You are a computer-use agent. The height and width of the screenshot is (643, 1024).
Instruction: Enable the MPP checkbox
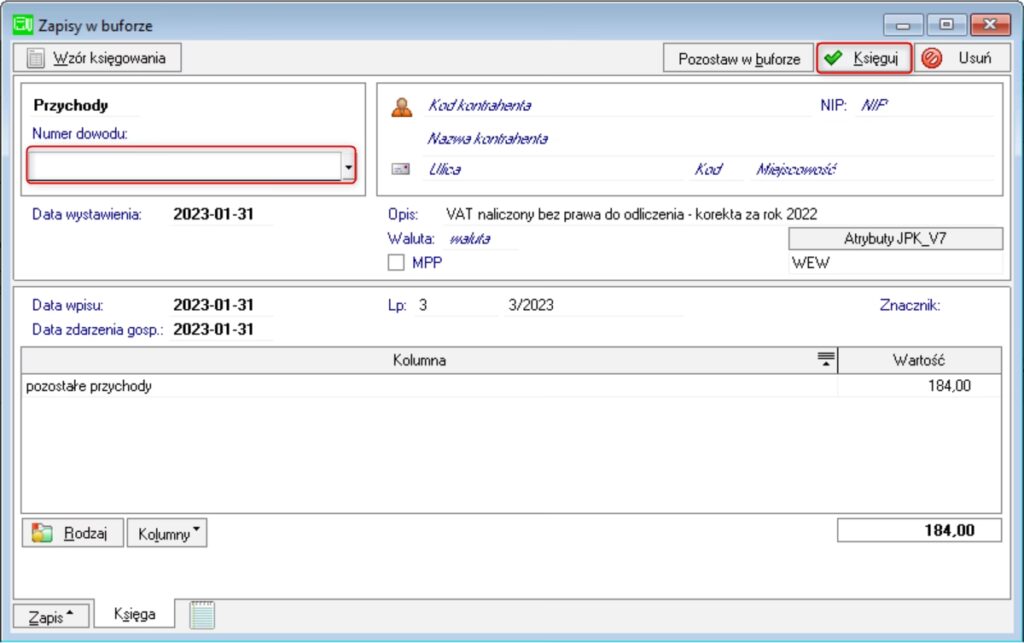pyautogui.click(x=396, y=263)
